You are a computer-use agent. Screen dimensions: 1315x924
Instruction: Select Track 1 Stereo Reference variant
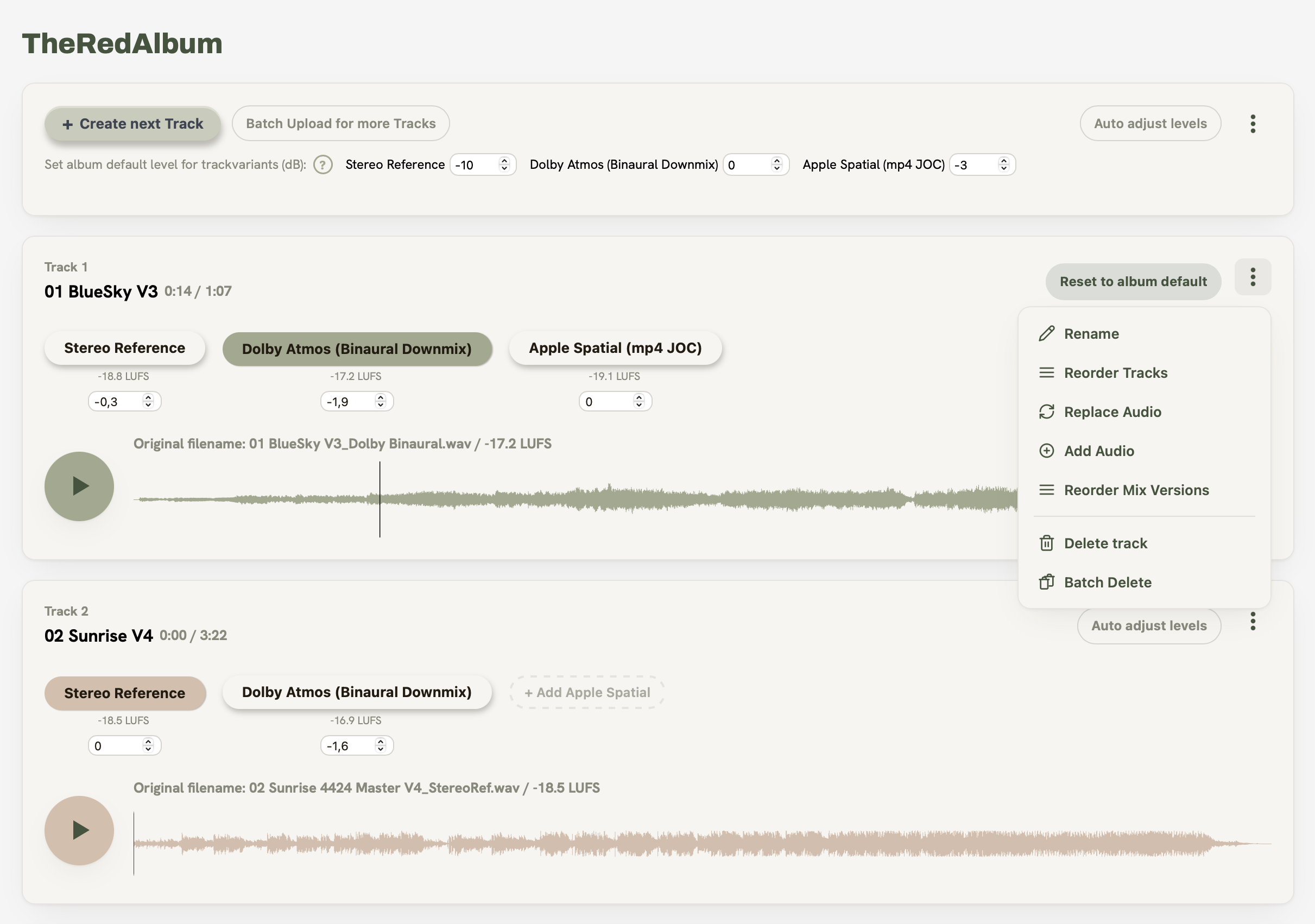pos(124,349)
